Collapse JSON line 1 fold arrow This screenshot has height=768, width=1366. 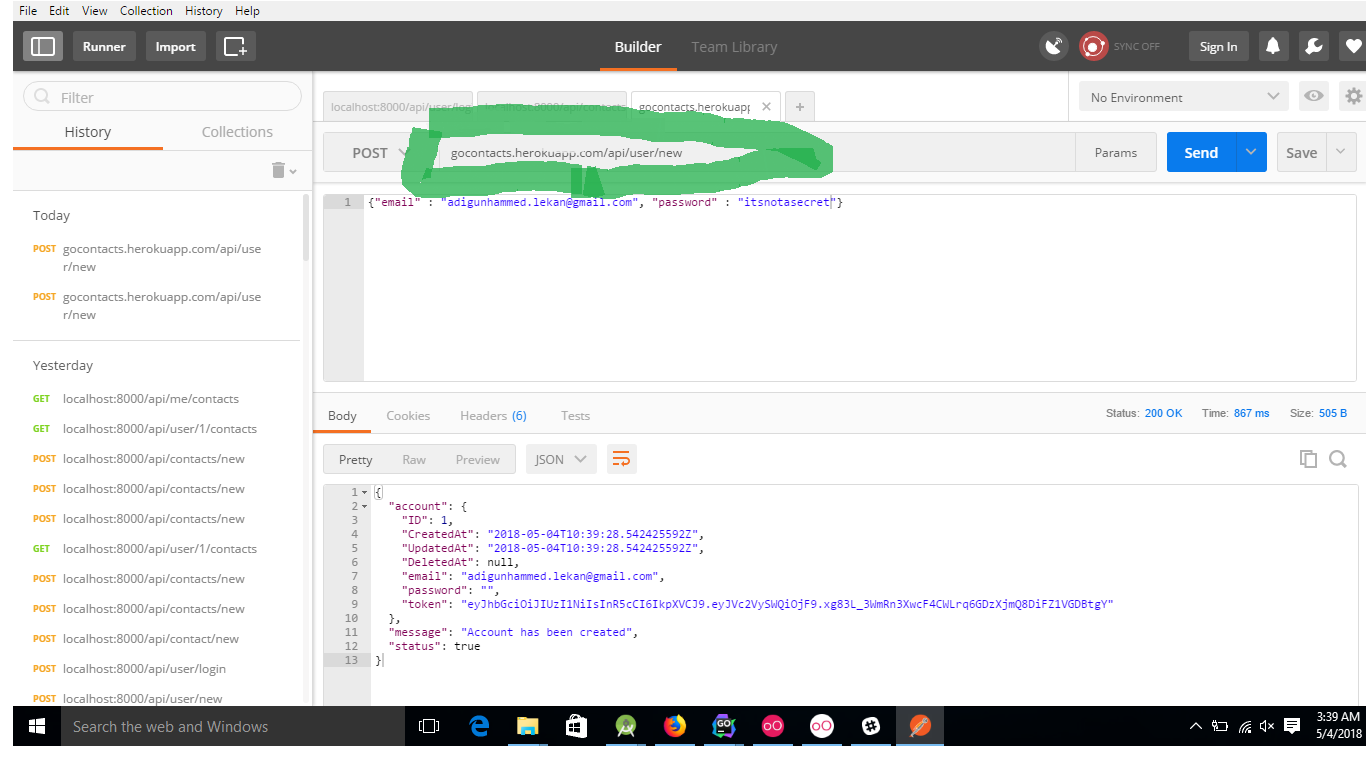coord(365,492)
